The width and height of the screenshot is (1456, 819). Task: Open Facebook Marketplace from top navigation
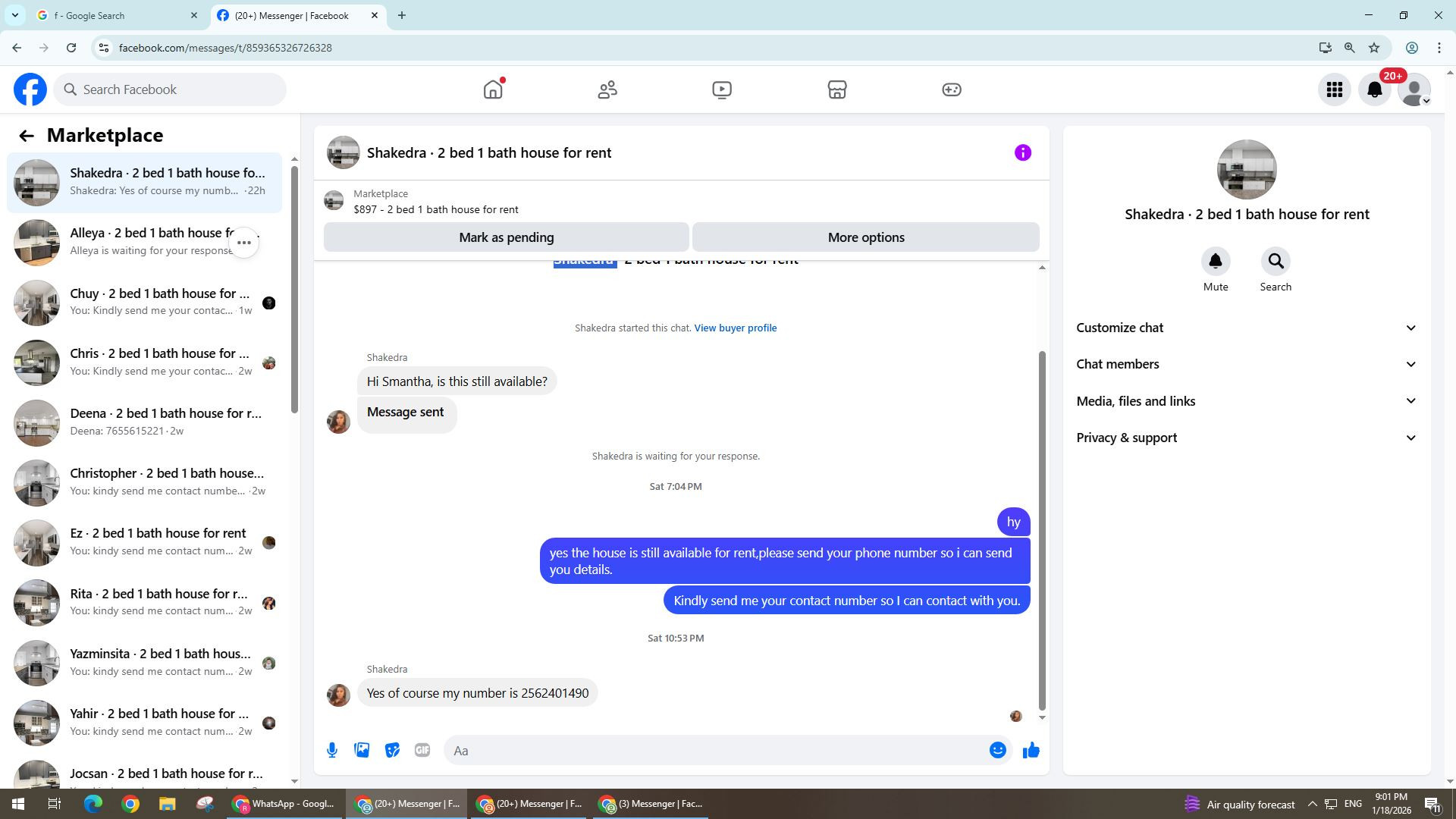pos(836,89)
